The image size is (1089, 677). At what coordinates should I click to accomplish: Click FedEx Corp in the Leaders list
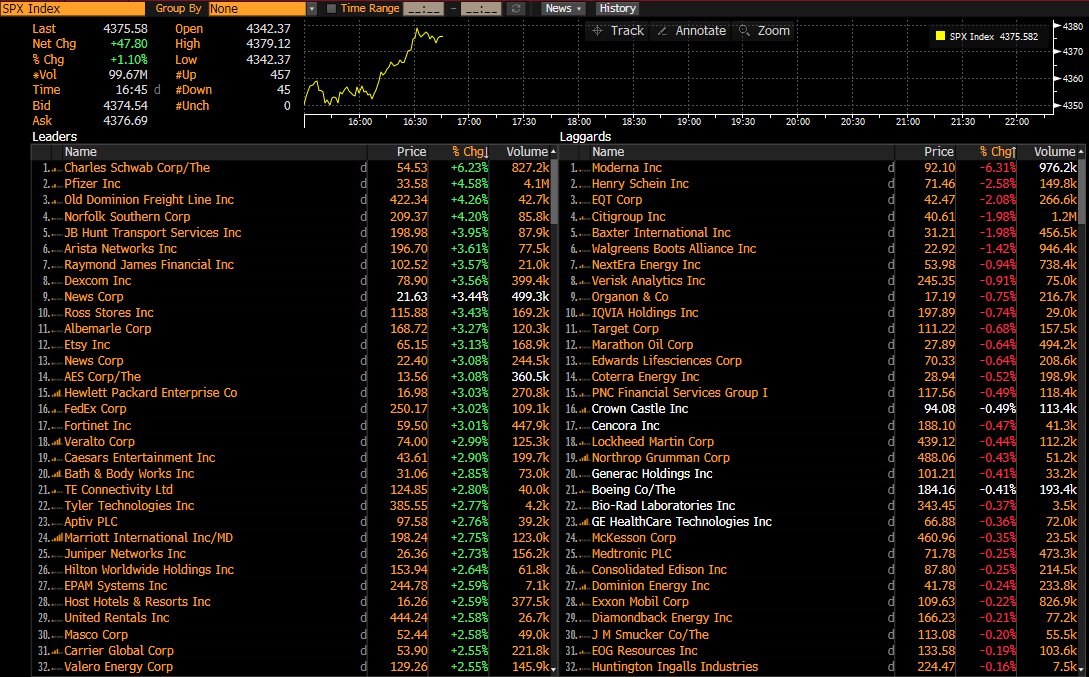point(95,408)
